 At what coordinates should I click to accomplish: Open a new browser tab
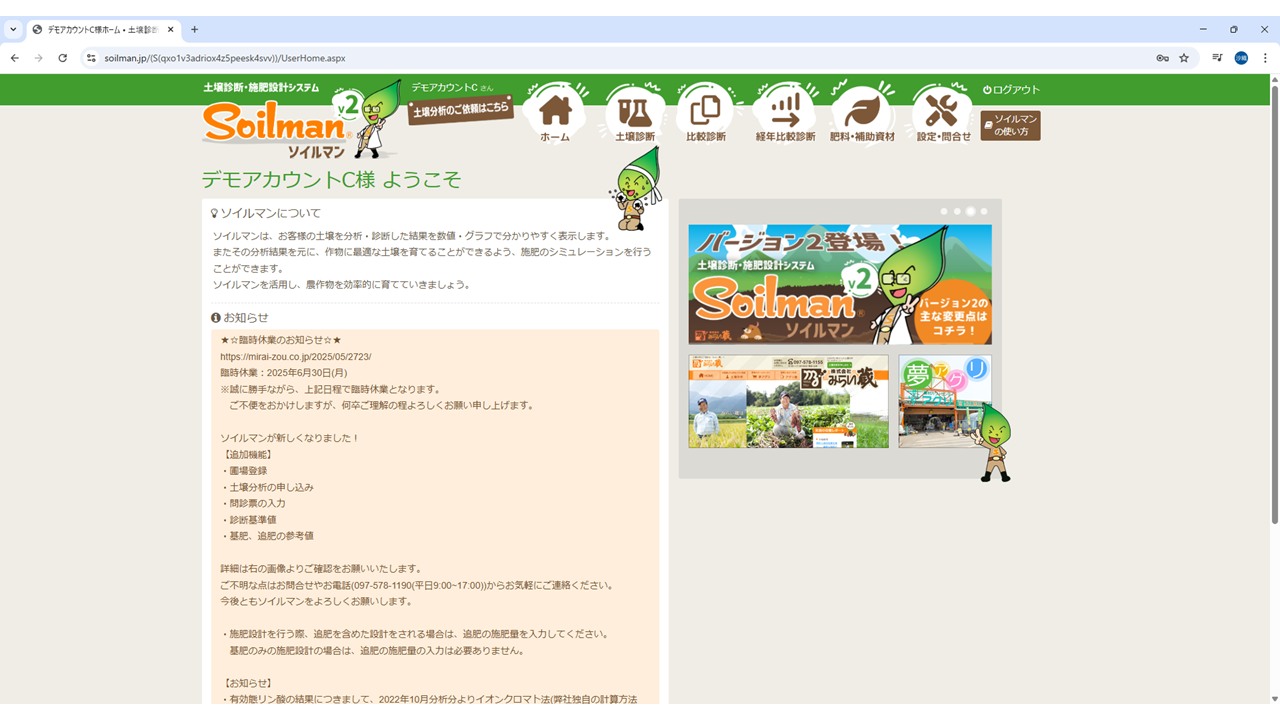tap(195, 30)
